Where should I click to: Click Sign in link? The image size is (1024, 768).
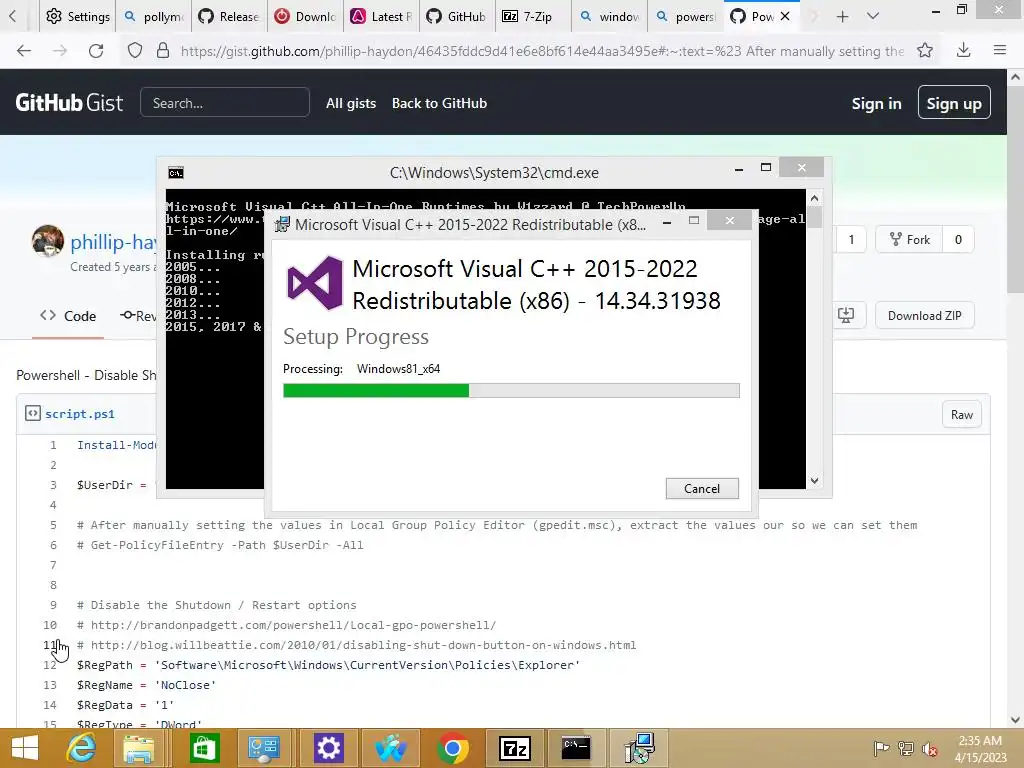tap(876, 103)
